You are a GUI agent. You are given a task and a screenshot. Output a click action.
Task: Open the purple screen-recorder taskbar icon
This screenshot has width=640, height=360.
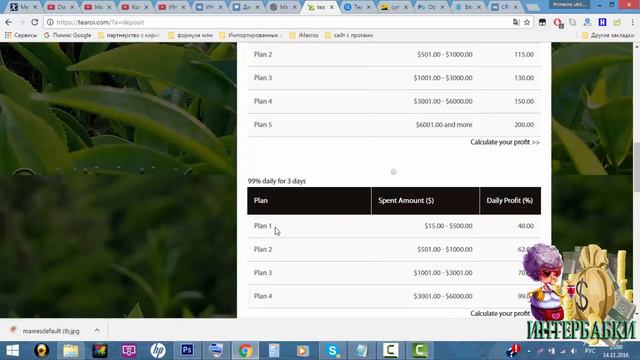click(129, 350)
